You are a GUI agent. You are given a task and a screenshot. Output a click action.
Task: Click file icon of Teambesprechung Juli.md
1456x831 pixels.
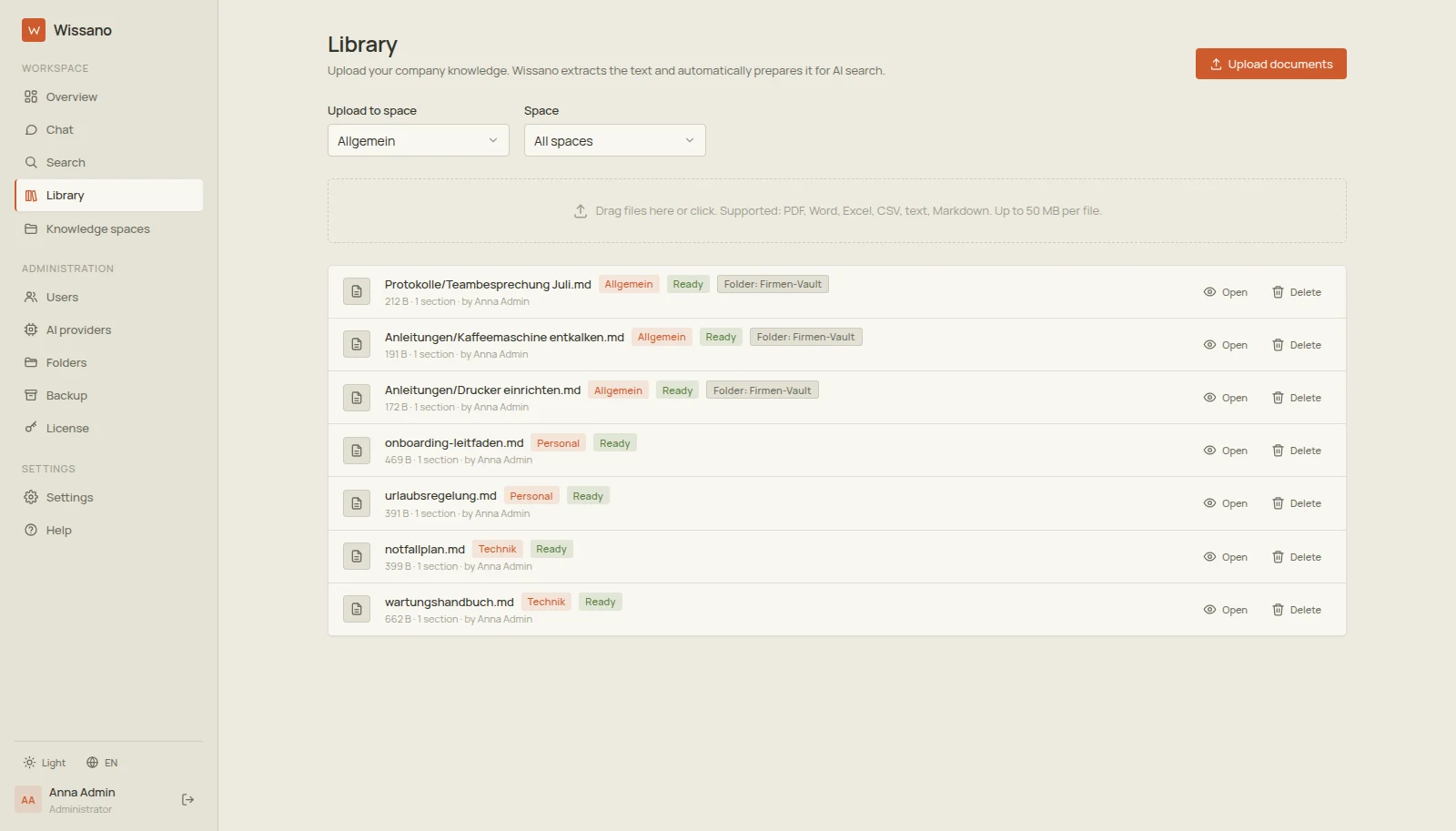click(357, 291)
